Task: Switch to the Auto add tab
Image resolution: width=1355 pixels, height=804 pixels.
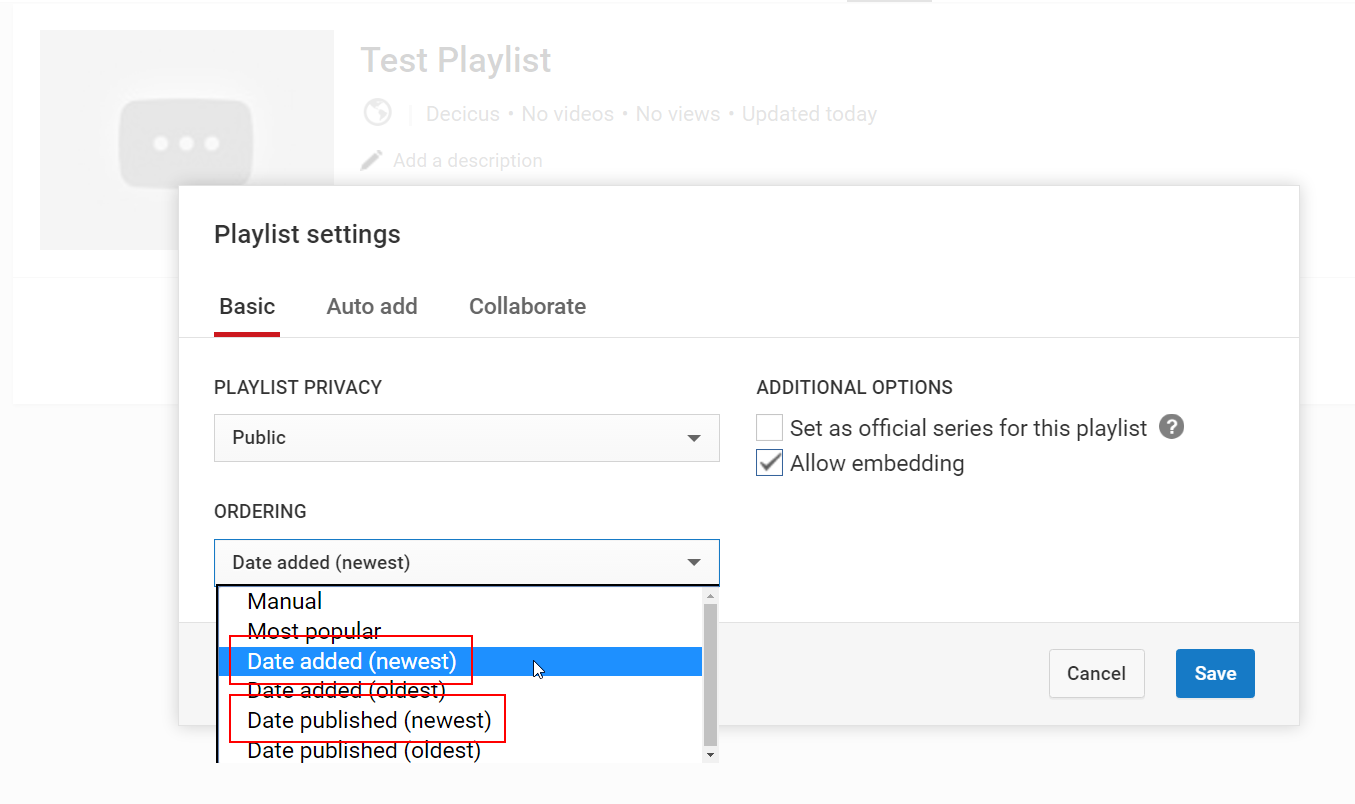Action: pos(372,306)
